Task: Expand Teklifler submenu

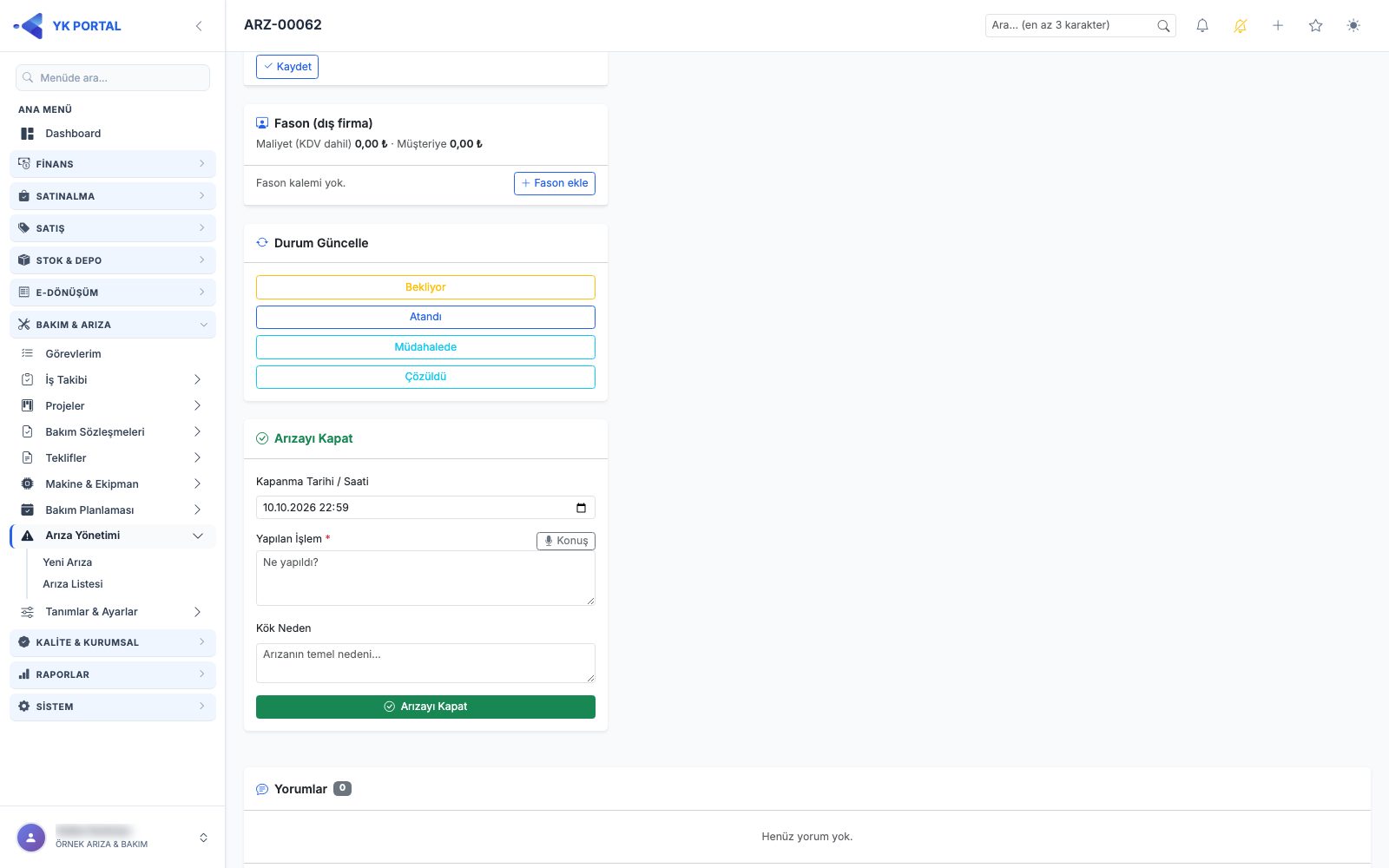Action: [113, 458]
